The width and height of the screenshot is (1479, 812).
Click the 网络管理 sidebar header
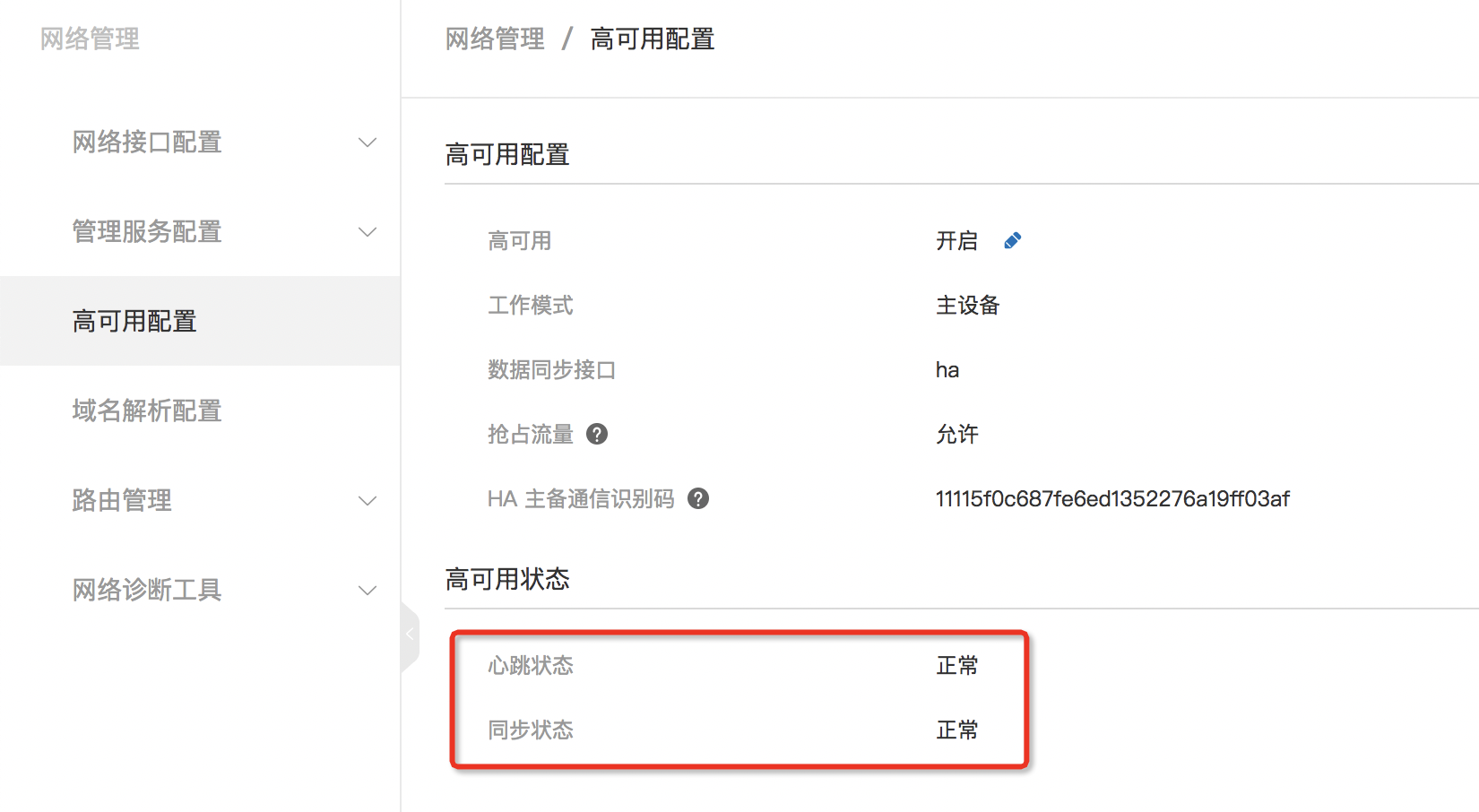tap(90, 39)
